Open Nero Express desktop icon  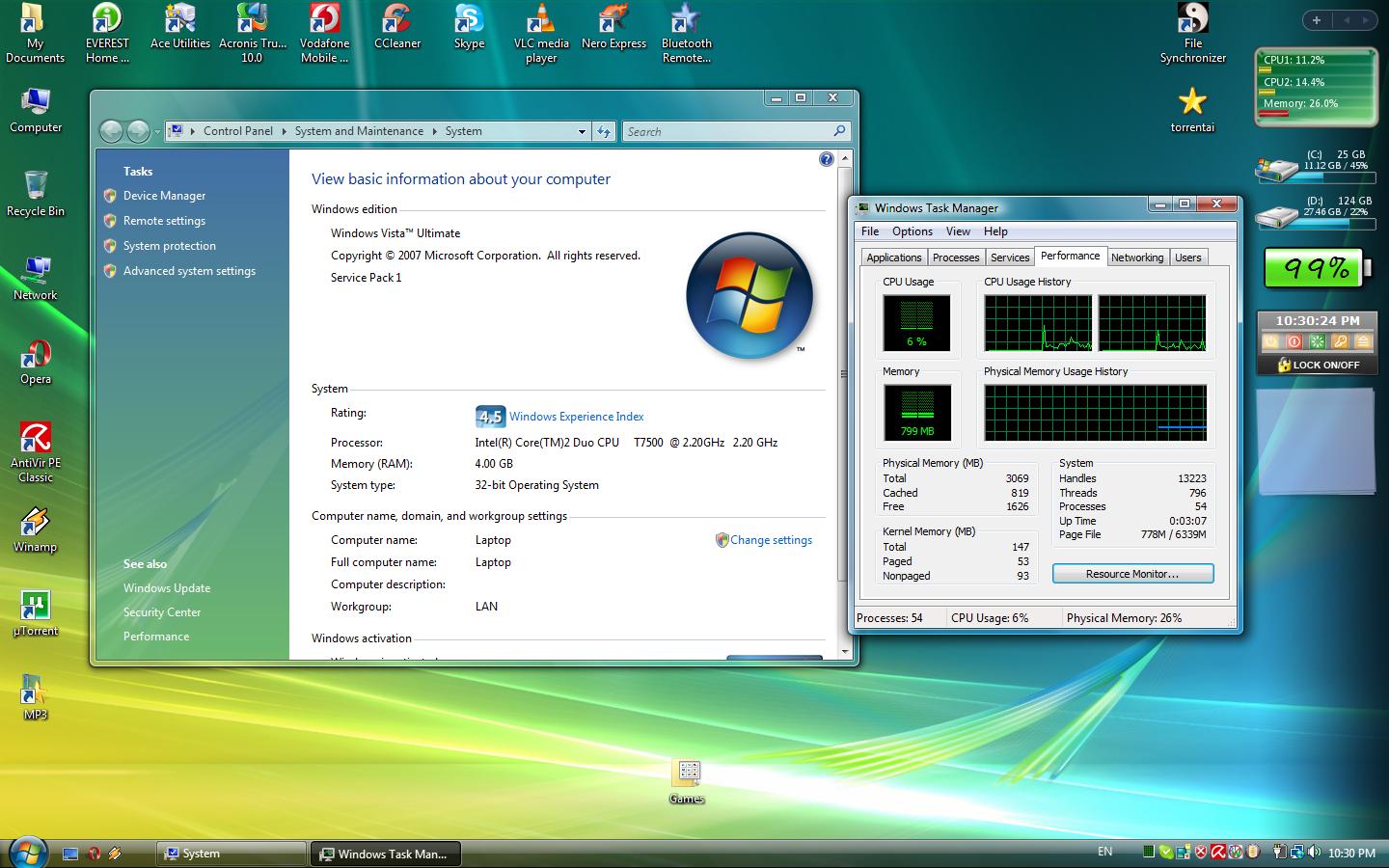point(614,27)
